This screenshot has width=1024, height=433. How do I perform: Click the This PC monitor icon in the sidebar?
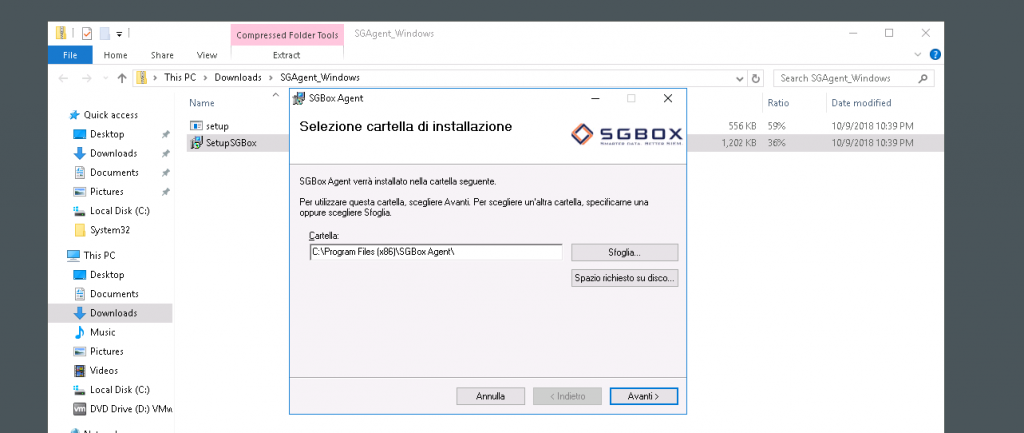(74, 255)
